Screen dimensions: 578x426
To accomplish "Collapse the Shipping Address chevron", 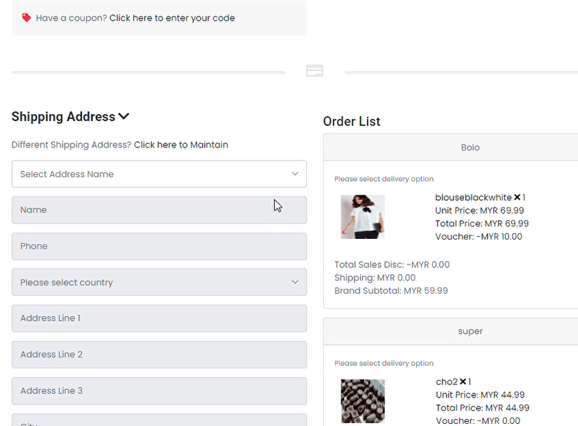I will pos(124,116).
